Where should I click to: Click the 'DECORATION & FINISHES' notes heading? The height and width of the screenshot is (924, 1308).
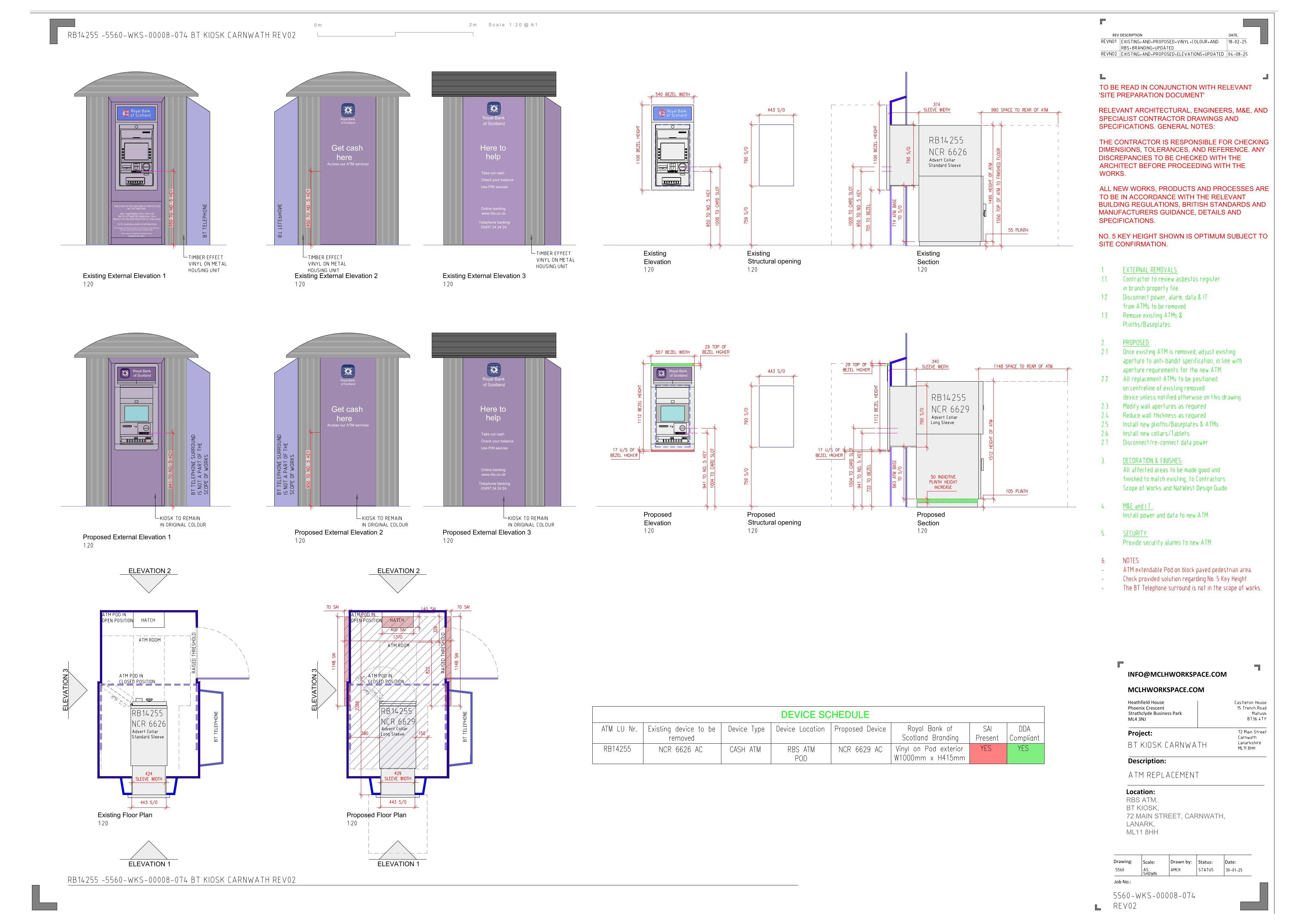point(1152,460)
